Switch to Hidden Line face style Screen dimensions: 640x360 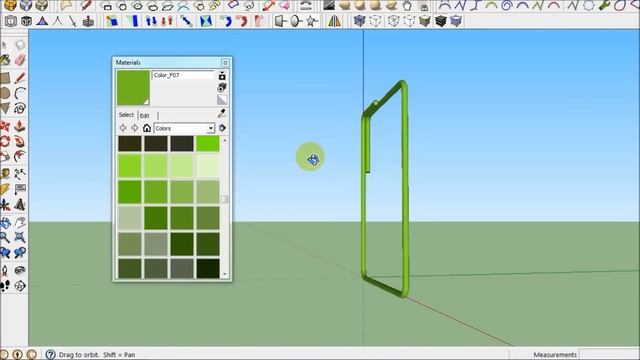coord(409,20)
